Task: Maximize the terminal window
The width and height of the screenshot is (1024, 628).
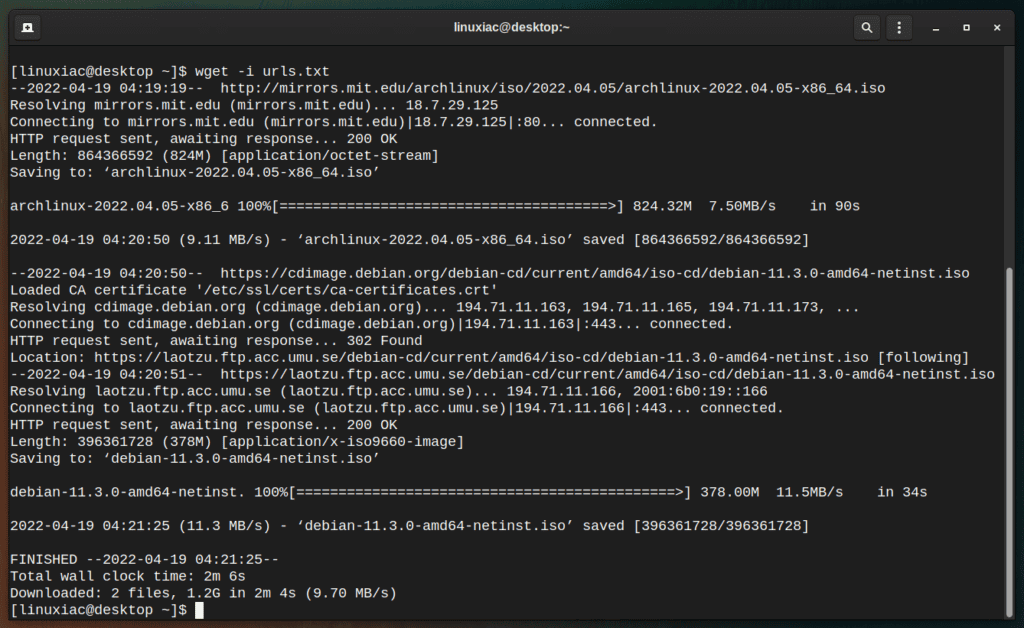Action: [x=967, y=27]
